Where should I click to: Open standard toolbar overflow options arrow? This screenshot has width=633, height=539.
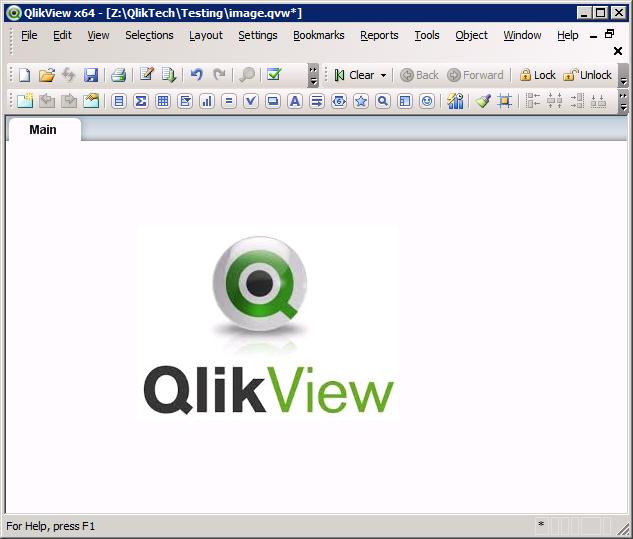pyautogui.click(x=313, y=76)
